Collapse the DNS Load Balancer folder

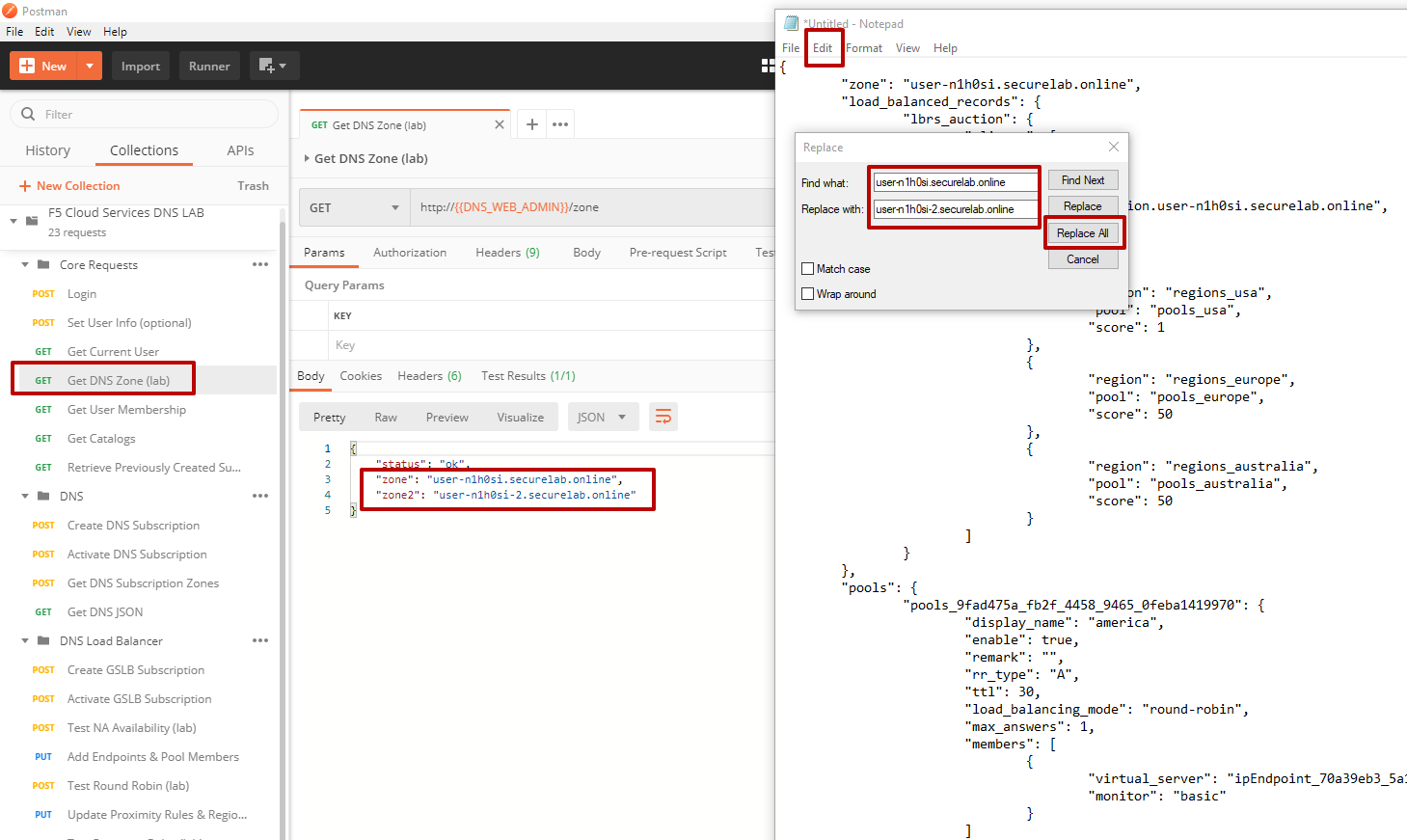25,640
